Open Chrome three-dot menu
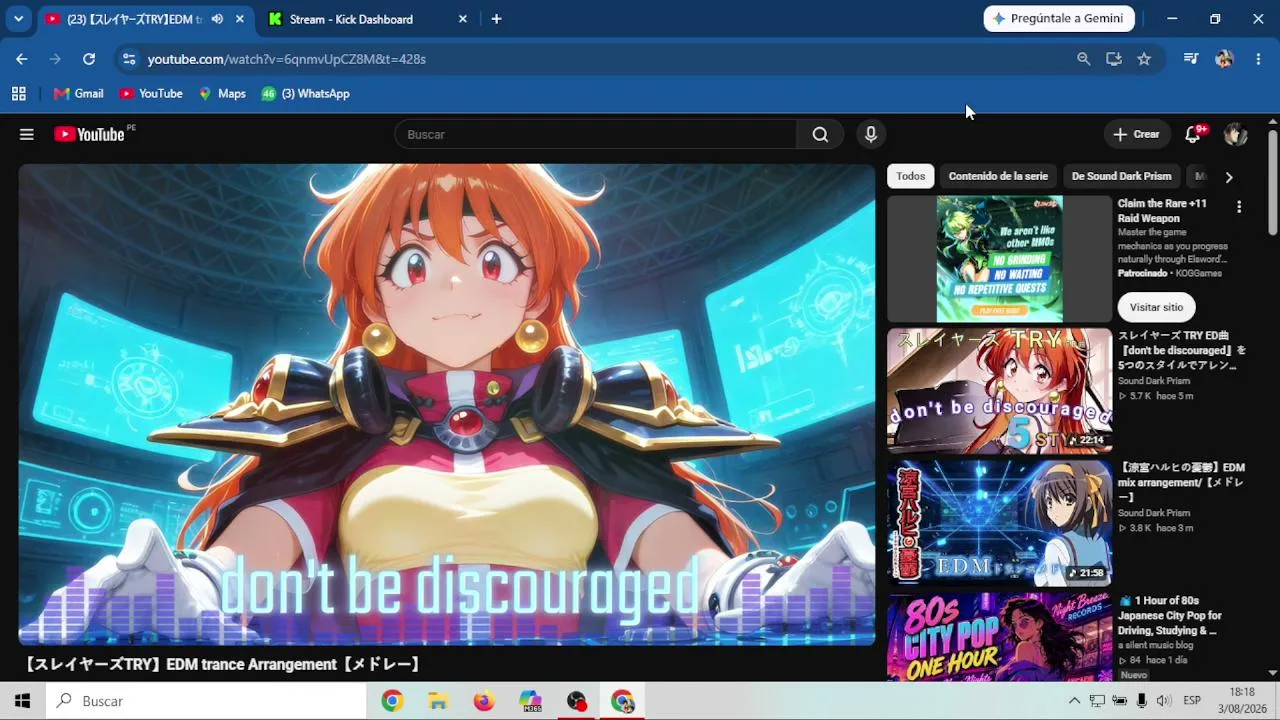The image size is (1280, 720). click(1258, 59)
